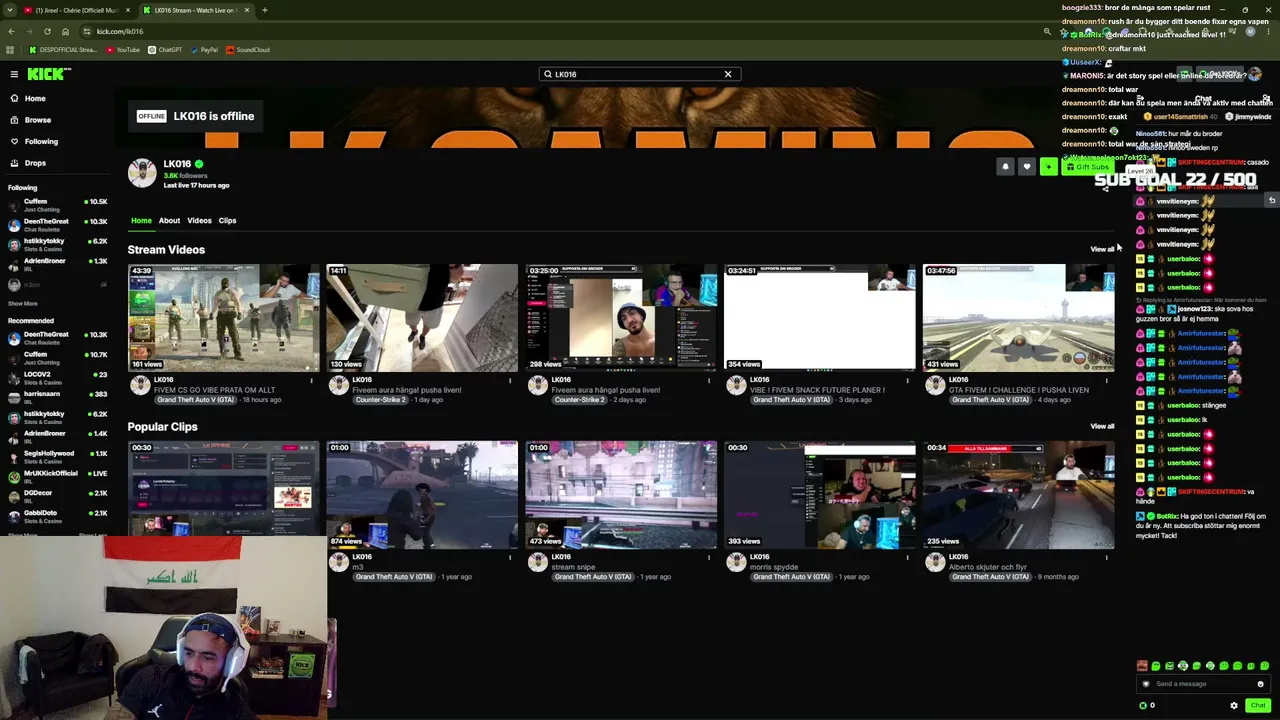This screenshot has width=1280, height=720.
Task: Open a new browser tab
Action: (x=265, y=10)
